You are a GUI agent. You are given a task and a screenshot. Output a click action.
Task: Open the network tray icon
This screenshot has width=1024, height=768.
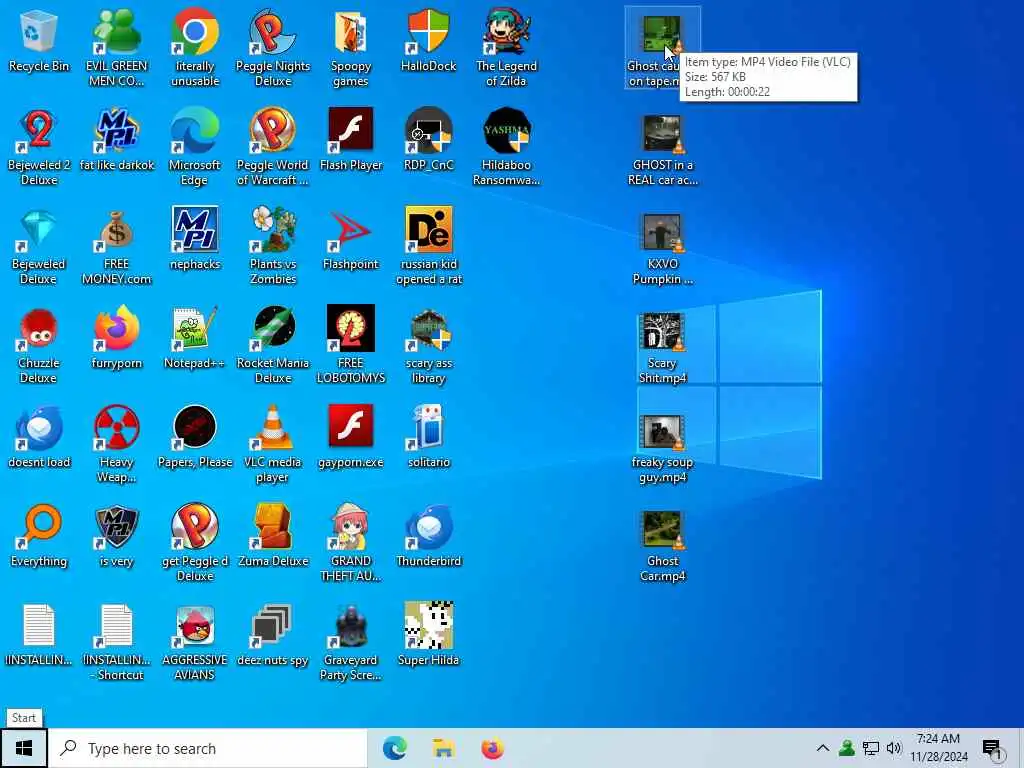click(x=871, y=748)
